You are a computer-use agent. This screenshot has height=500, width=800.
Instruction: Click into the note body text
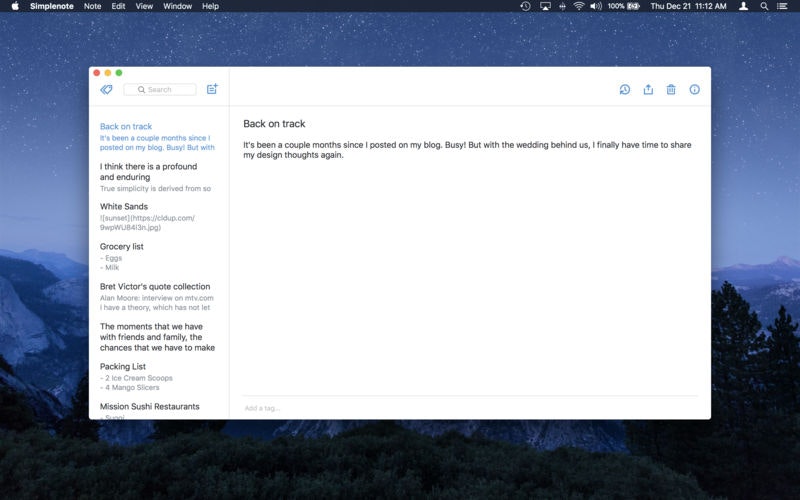pos(467,150)
